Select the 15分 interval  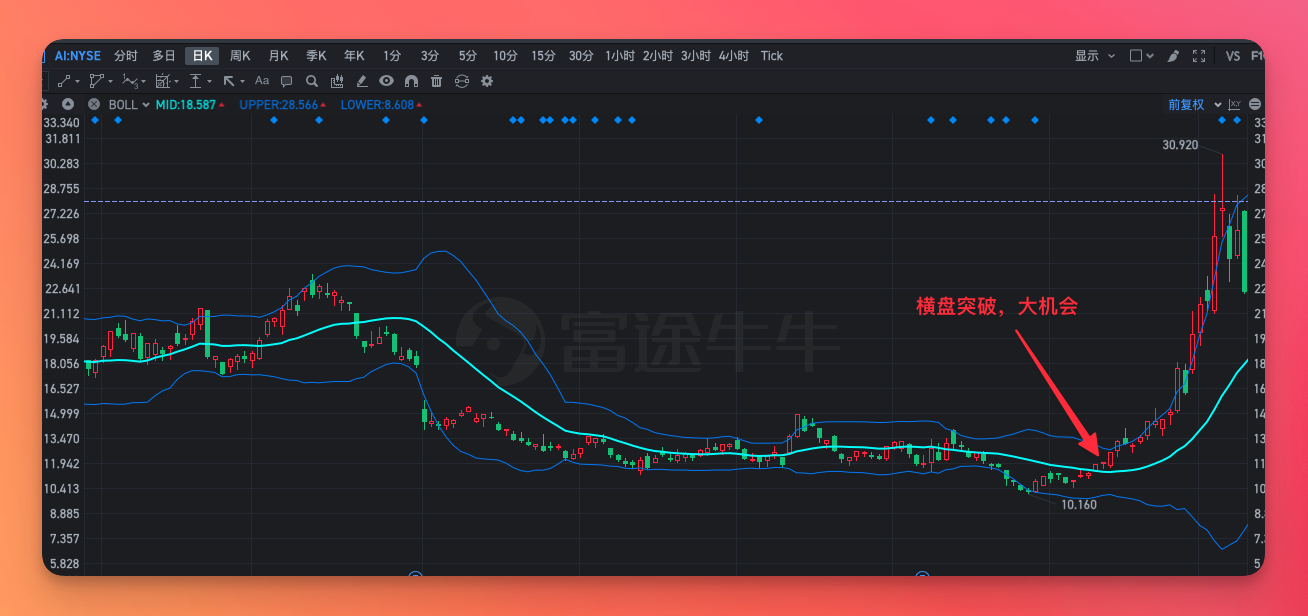click(543, 56)
